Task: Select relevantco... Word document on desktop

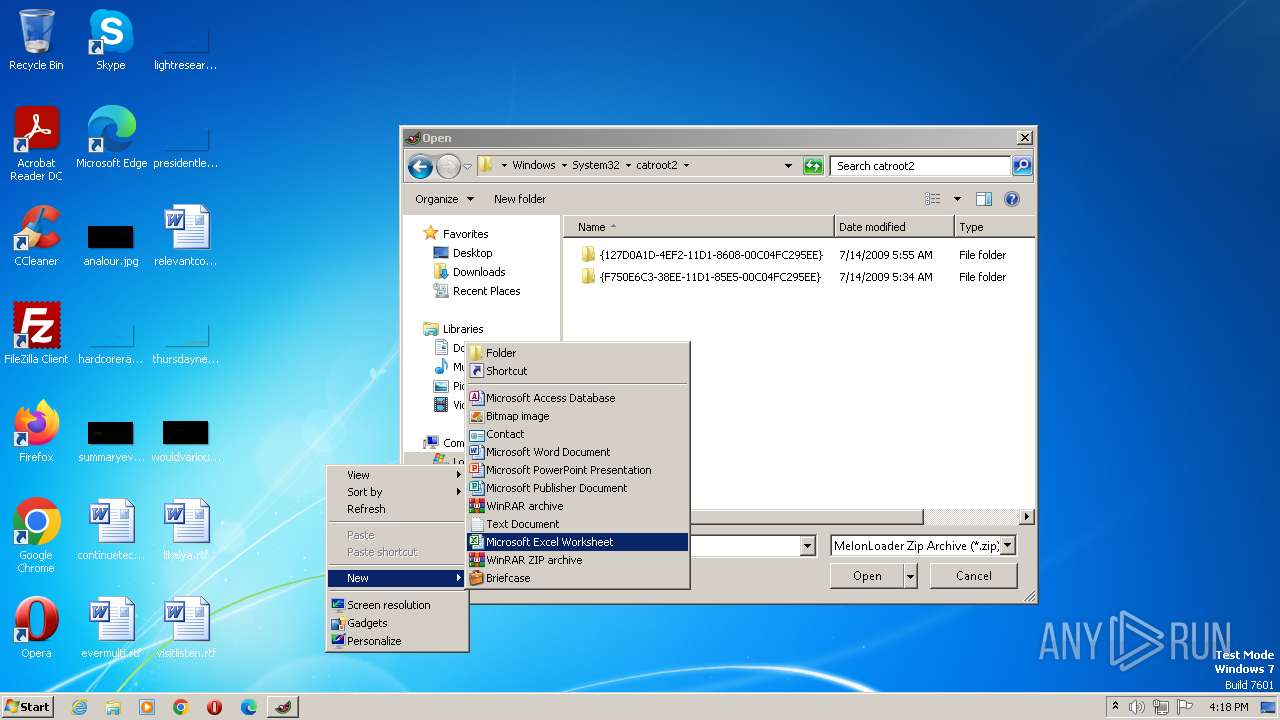Action: click(186, 236)
